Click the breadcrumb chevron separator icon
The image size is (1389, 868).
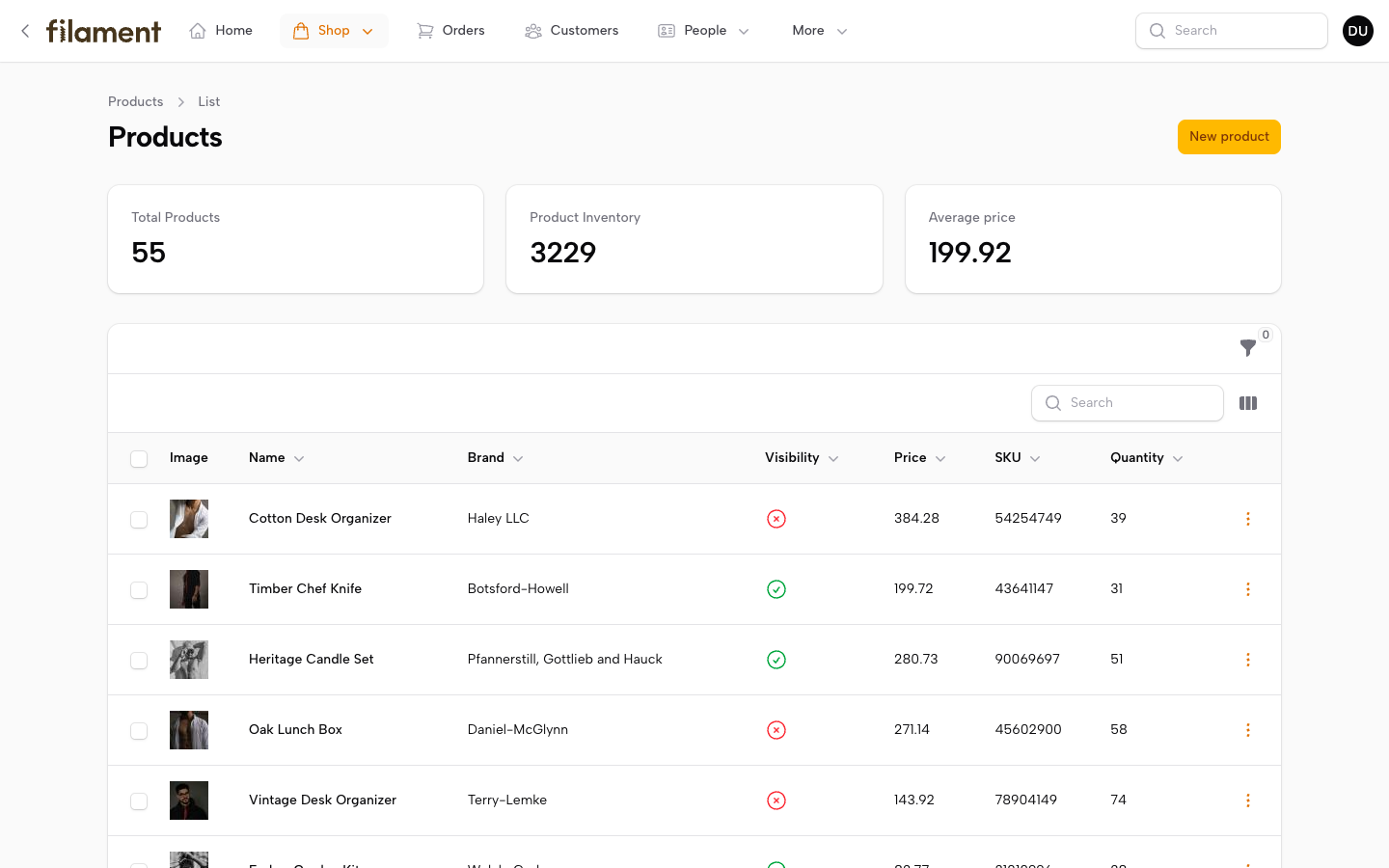(180, 102)
